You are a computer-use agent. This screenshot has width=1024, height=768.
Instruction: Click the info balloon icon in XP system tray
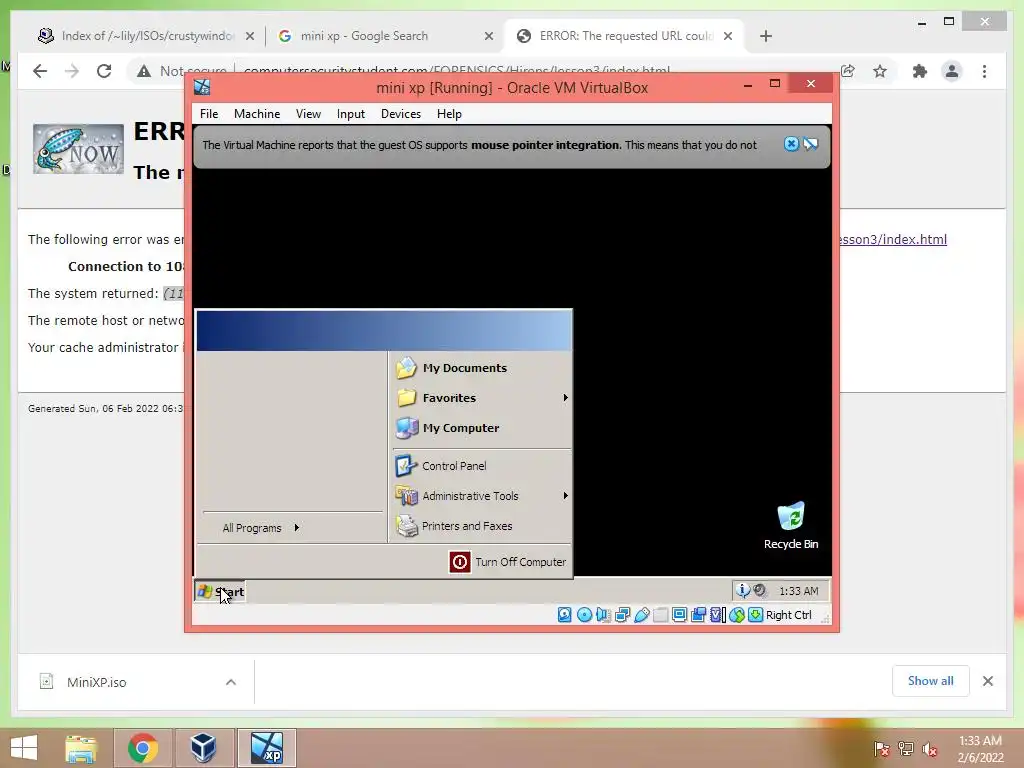click(743, 590)
